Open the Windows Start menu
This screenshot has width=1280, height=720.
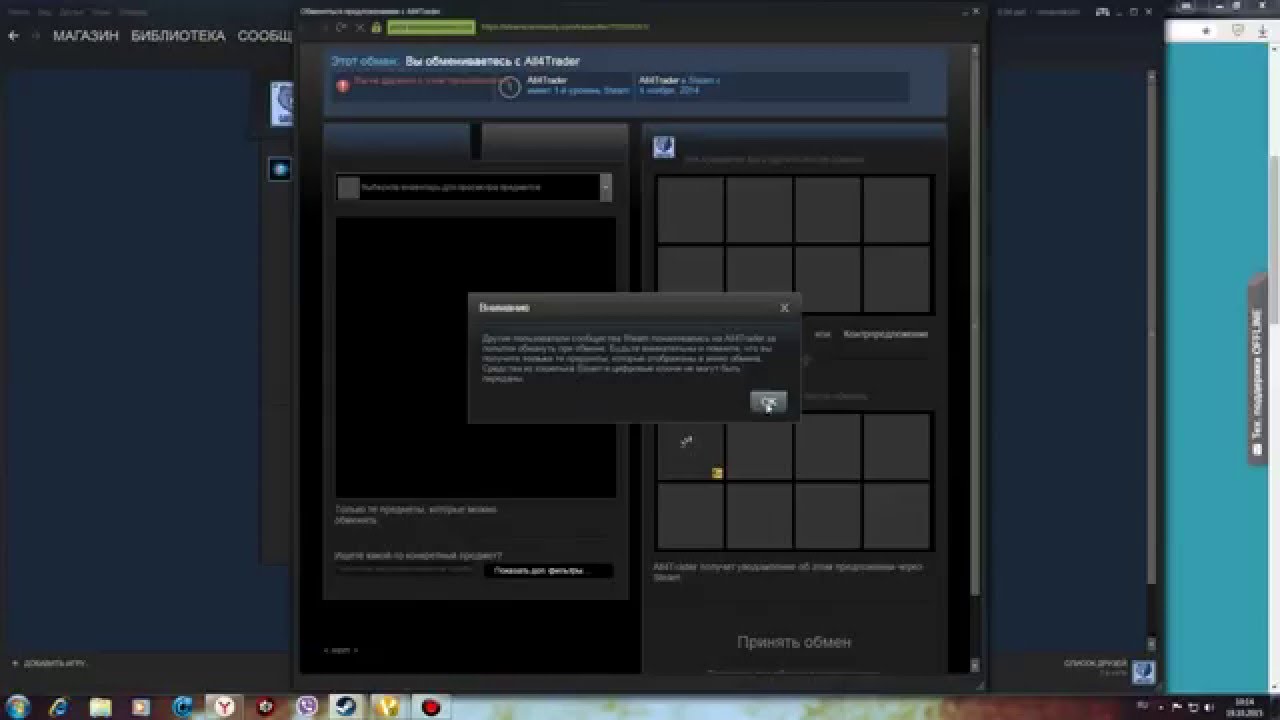(18, 706)
